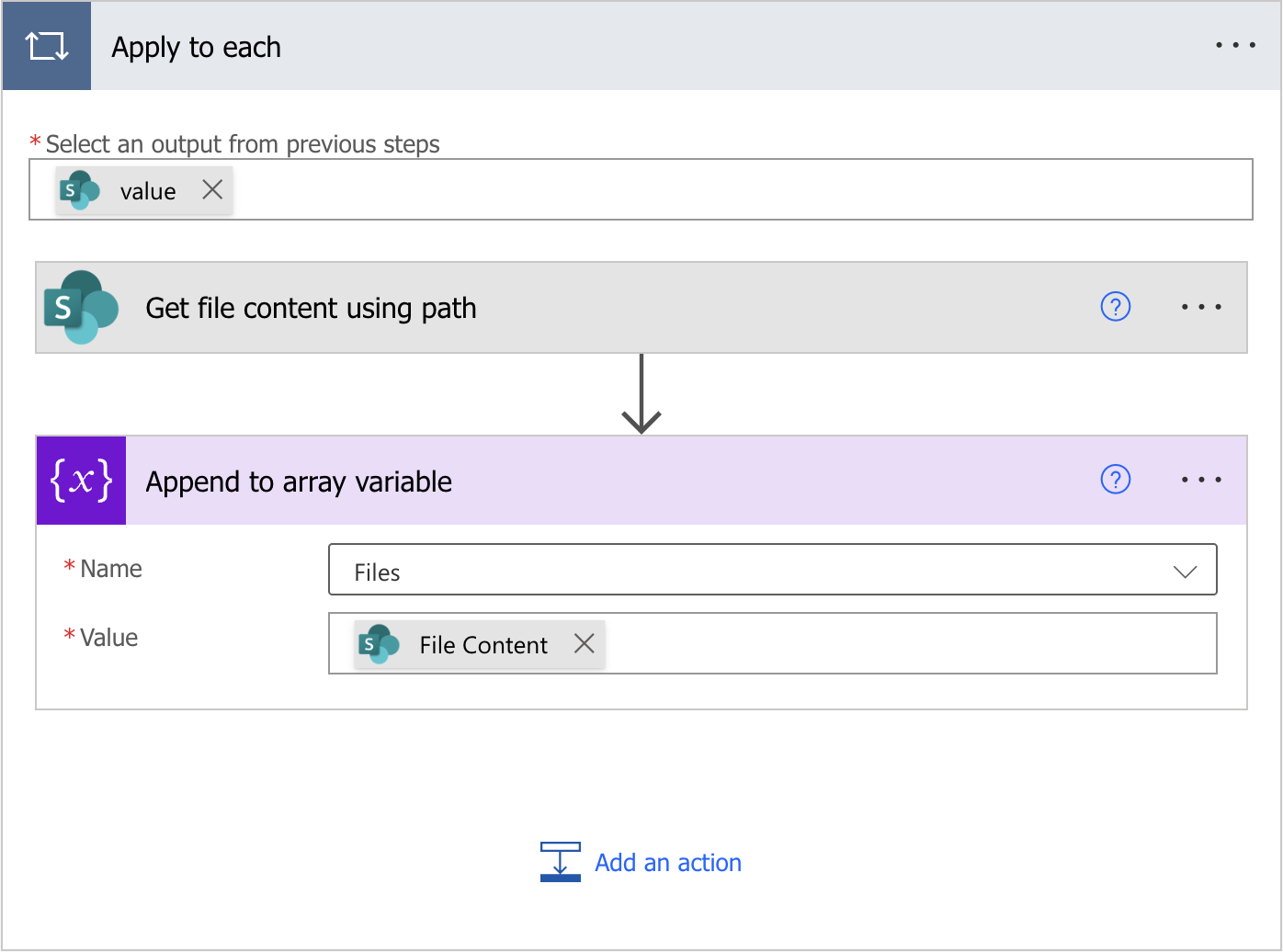Select the File Content token text
The image size is (1283, 952).
483,645
